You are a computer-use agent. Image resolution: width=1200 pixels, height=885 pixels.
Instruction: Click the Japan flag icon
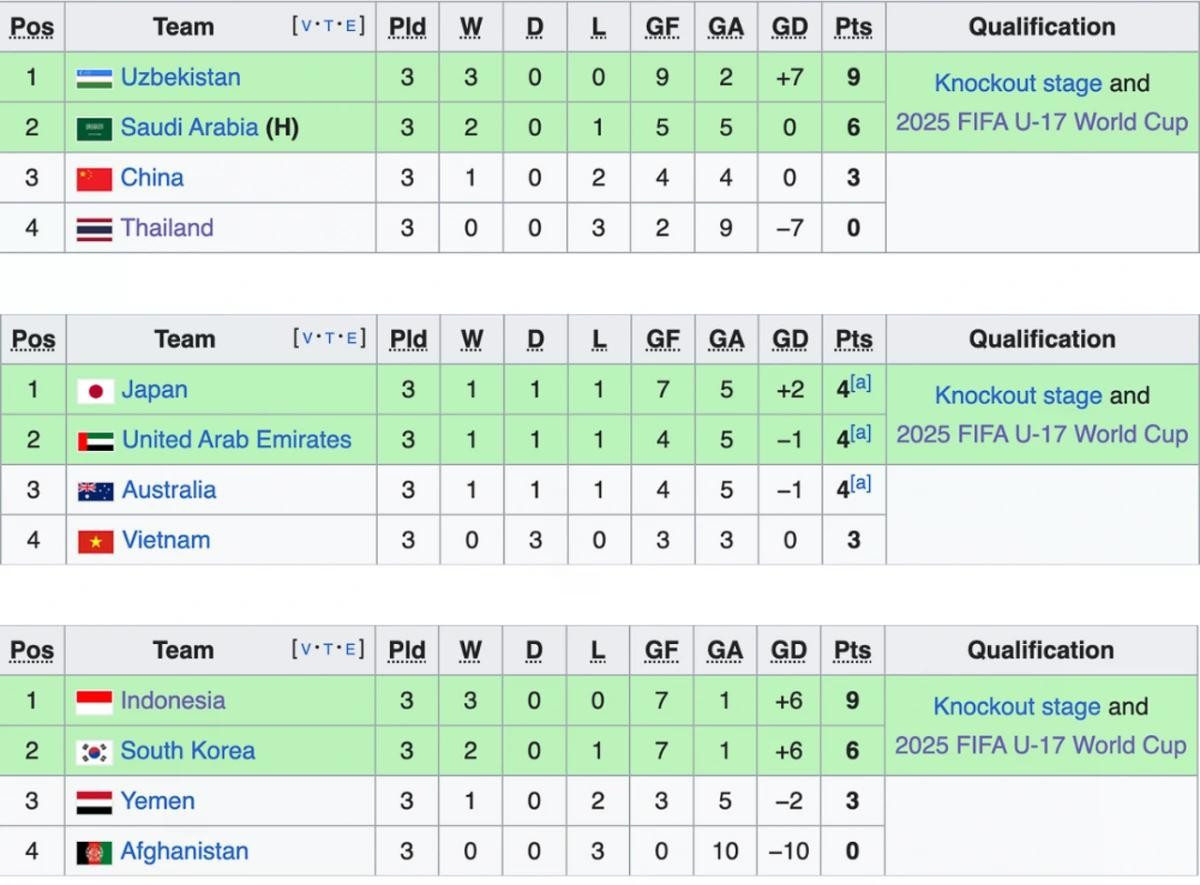coord(95,391)
